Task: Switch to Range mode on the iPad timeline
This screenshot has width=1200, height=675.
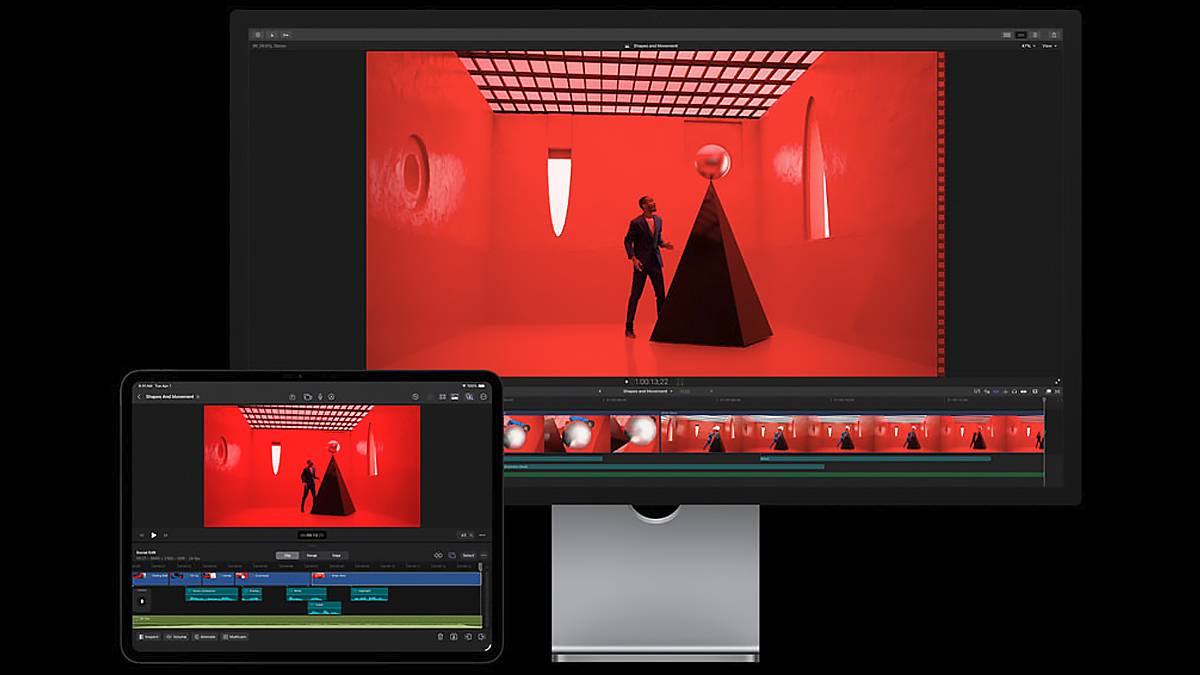Action: 311,555
